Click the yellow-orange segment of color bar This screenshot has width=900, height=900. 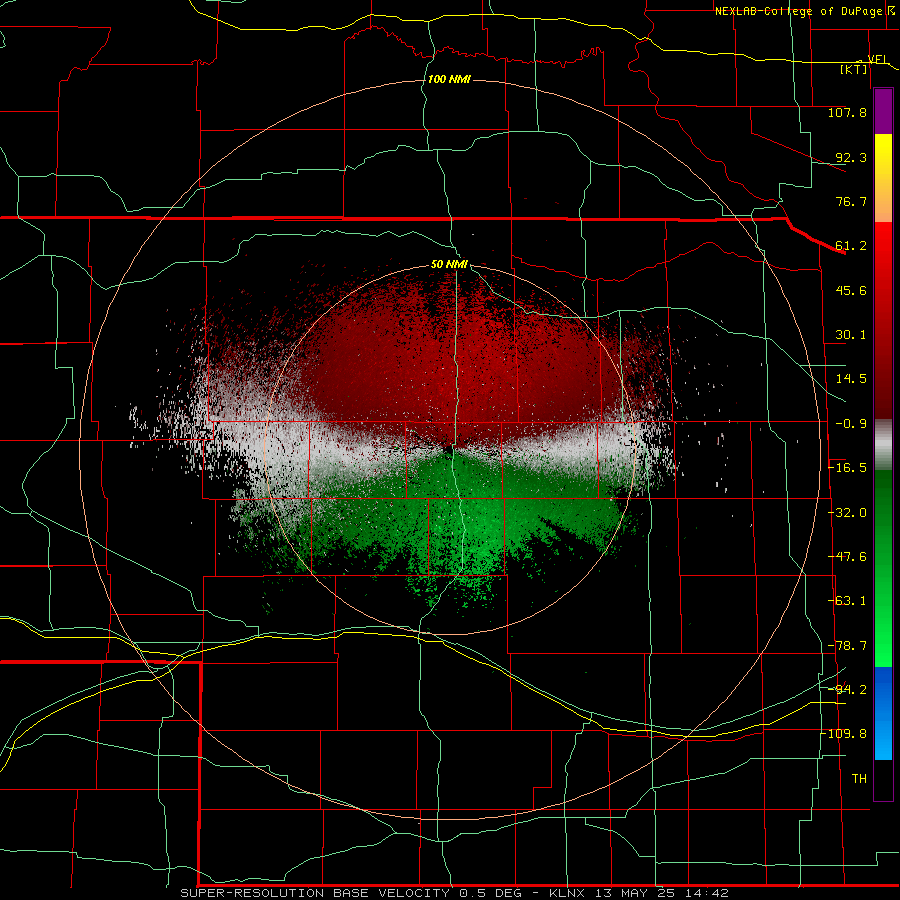(x=883, y=178)
